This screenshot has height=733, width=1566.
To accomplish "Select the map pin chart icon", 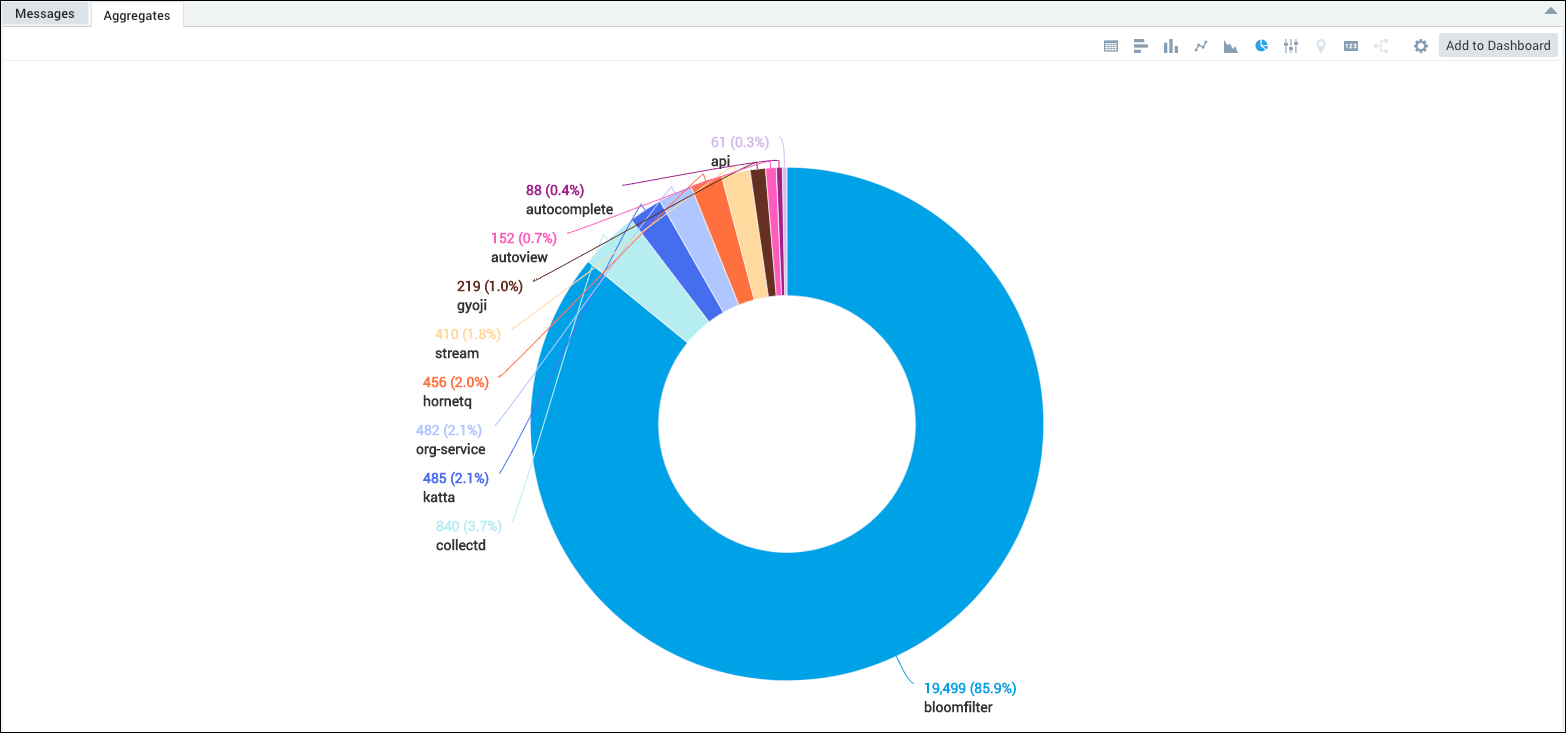I will [1321, 46].
